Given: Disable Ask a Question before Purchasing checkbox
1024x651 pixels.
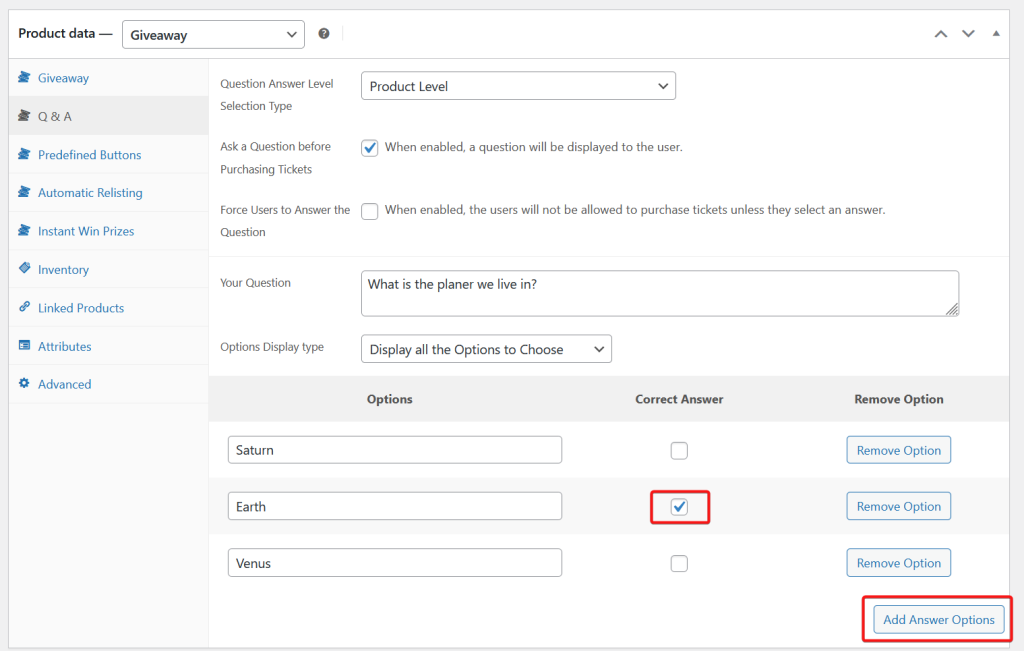Looking at the screenshot, I should click(370, 148).
